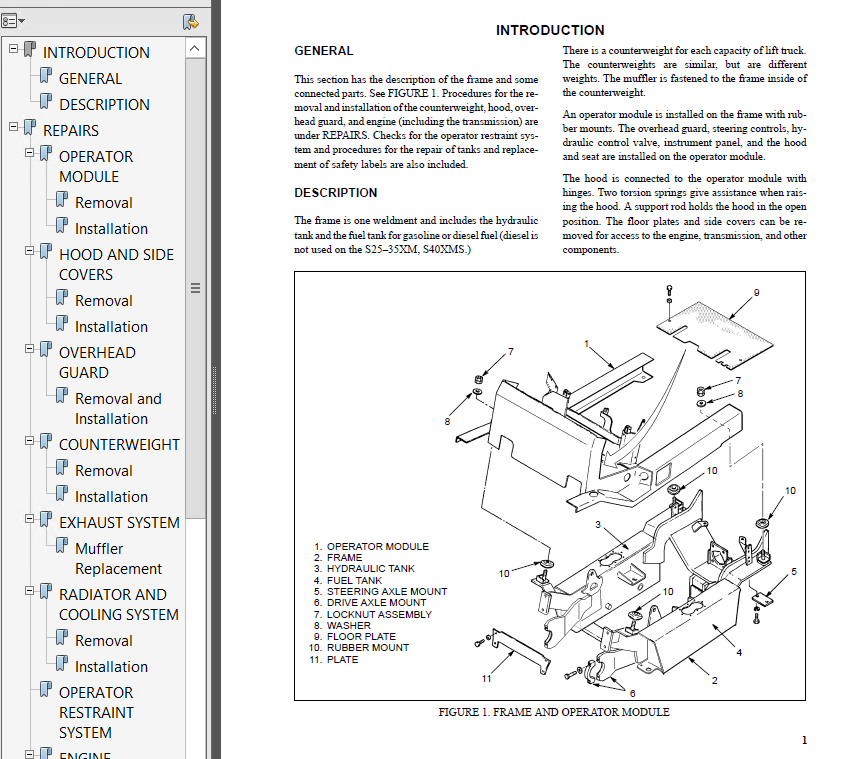The image size is (841, 759).
Task: Click the DESCRIPTION section heading in the document
Action: point(335,193)
